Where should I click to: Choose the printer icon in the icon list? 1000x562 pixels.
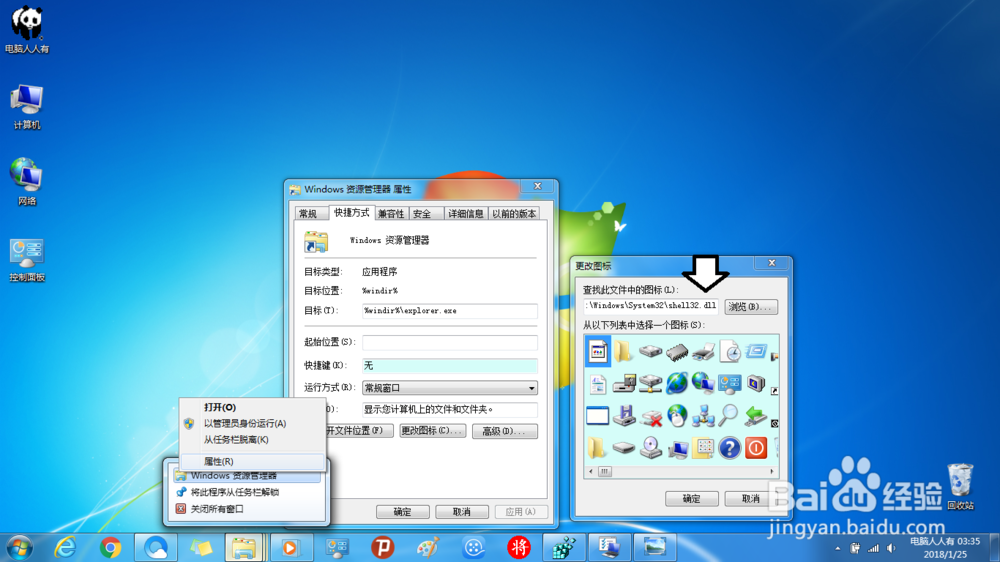pyautogui.click(x=703, y=351)
